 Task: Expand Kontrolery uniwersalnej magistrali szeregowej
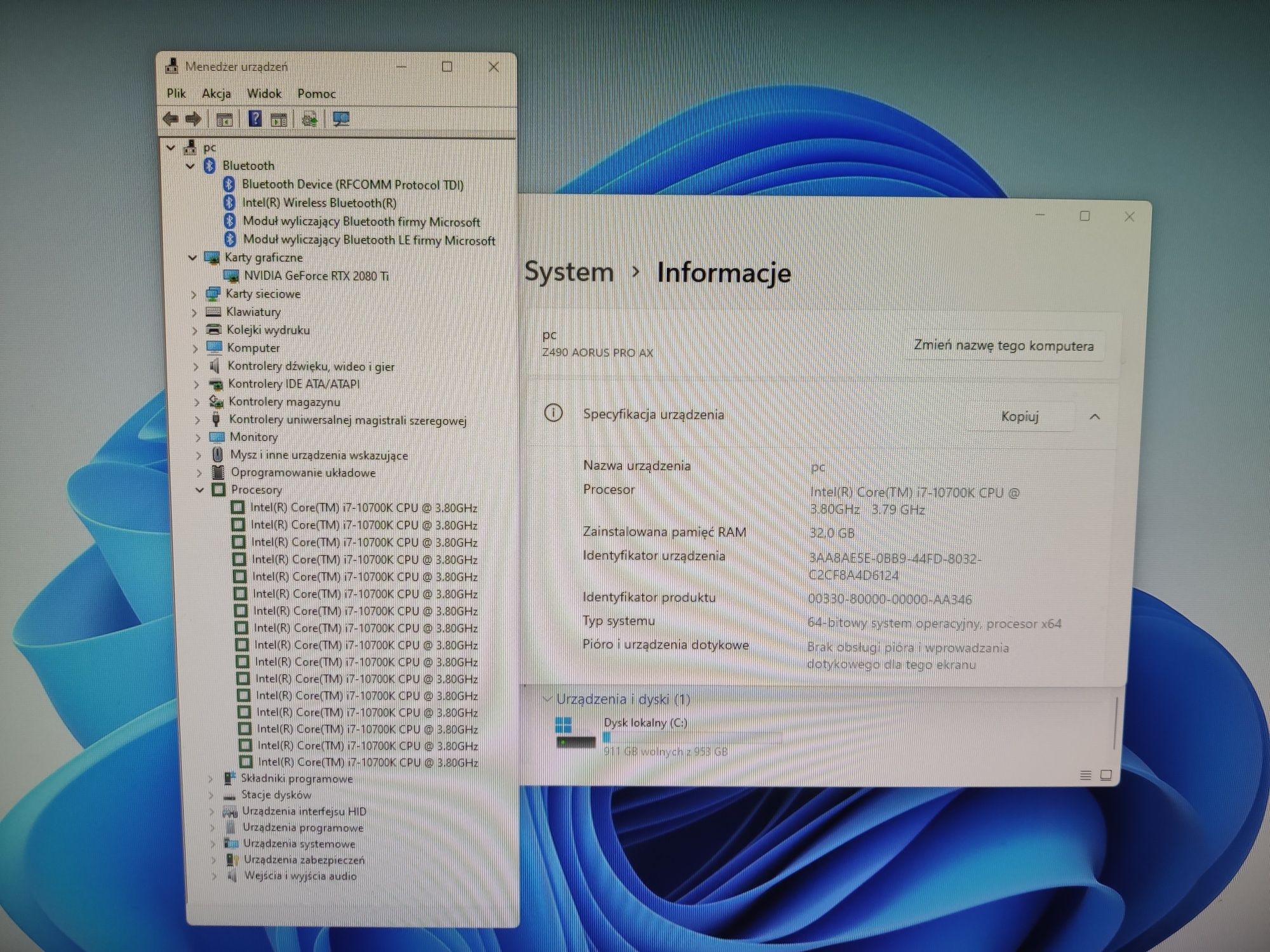[197, 420]
